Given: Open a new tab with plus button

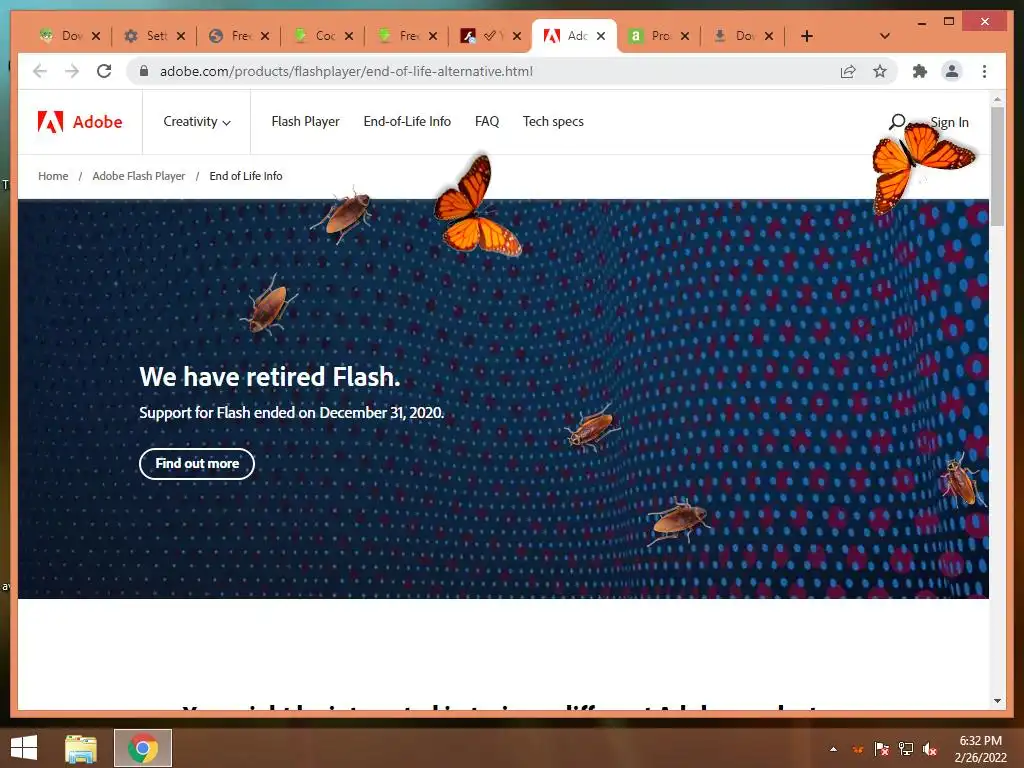Looking at the screenshot, I should point(807,36).
